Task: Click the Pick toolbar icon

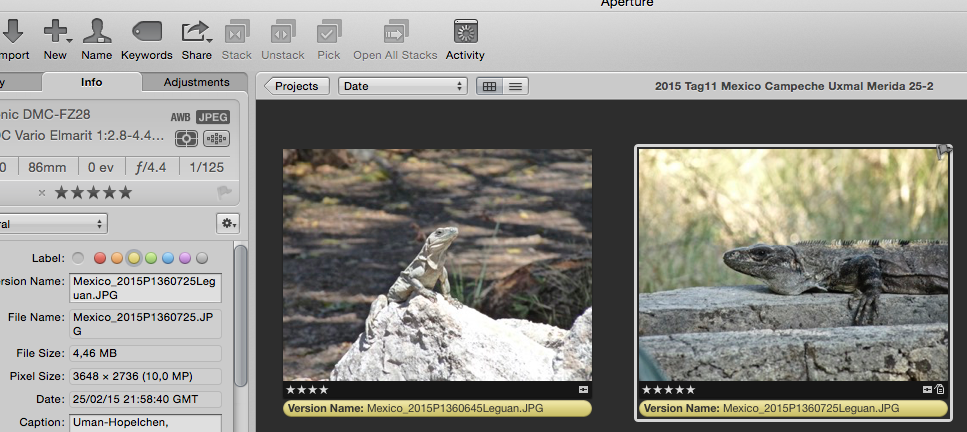Action: tap(329, 31)
